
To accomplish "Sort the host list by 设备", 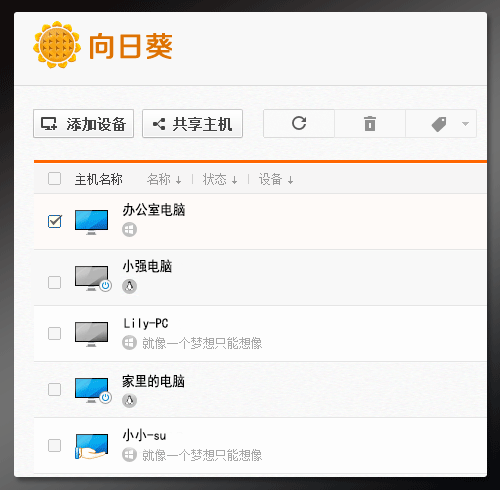I will [276, 179].
